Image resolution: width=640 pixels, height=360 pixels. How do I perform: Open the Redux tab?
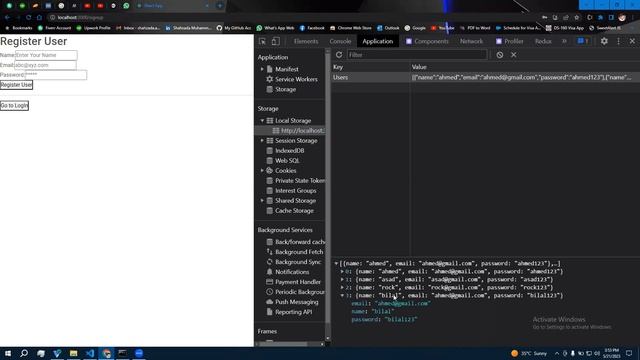543,41
